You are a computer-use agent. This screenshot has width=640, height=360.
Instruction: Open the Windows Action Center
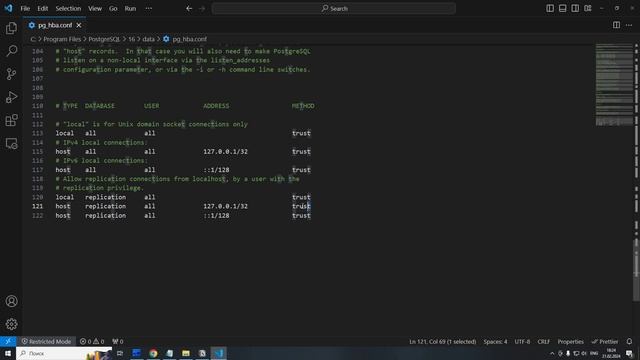tap(629, 353)
